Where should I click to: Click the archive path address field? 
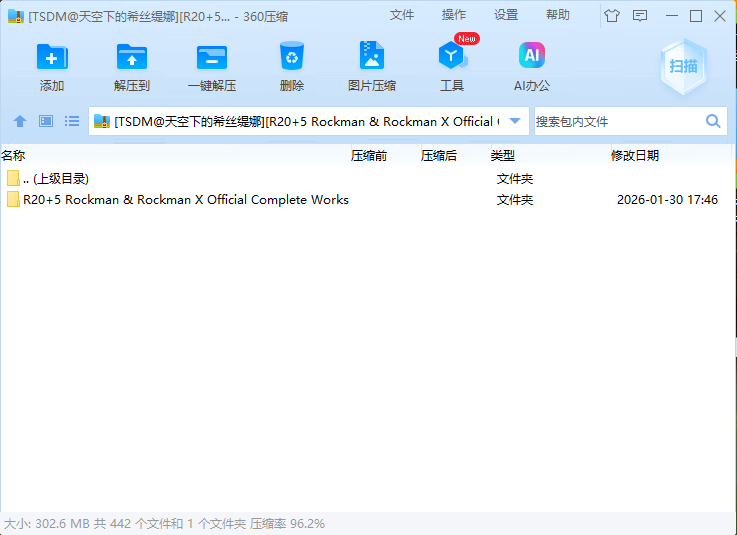(308, 121)
